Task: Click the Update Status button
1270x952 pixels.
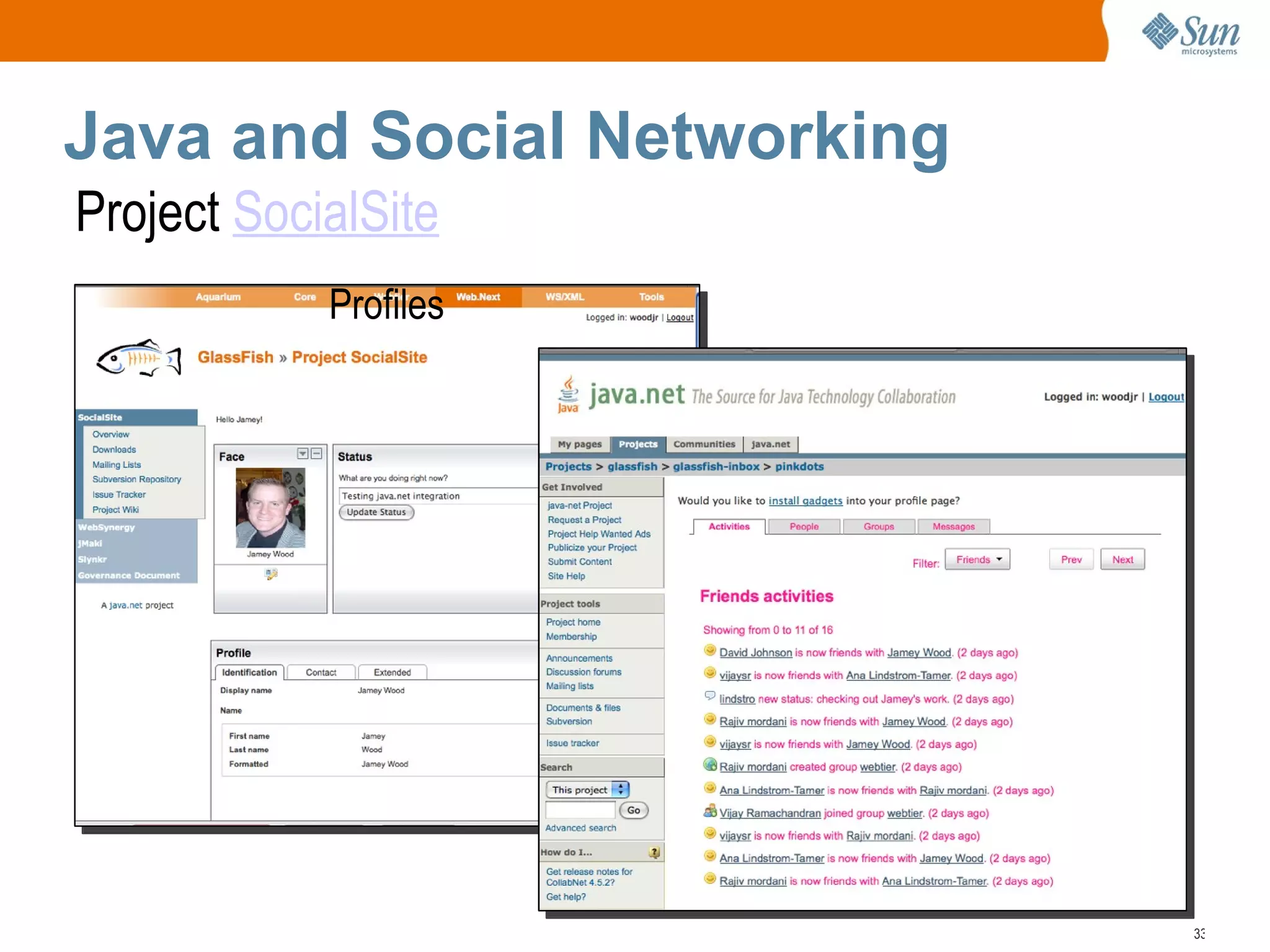Action: (376, 513)
